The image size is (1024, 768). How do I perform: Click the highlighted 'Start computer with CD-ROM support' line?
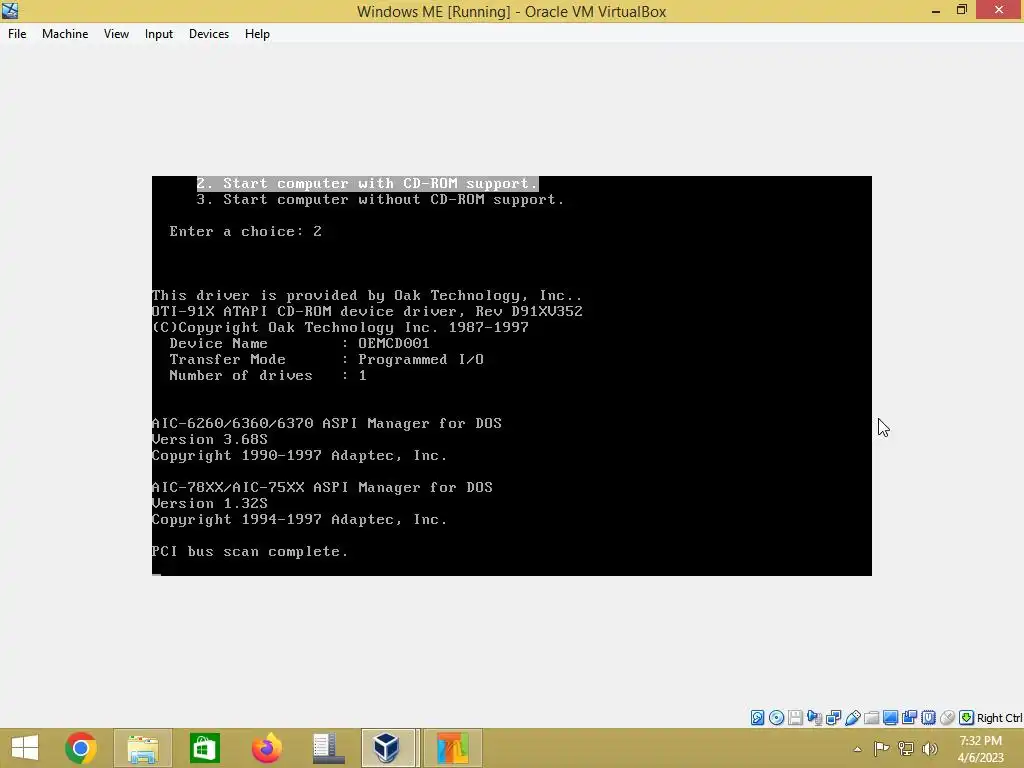(367, 184)
